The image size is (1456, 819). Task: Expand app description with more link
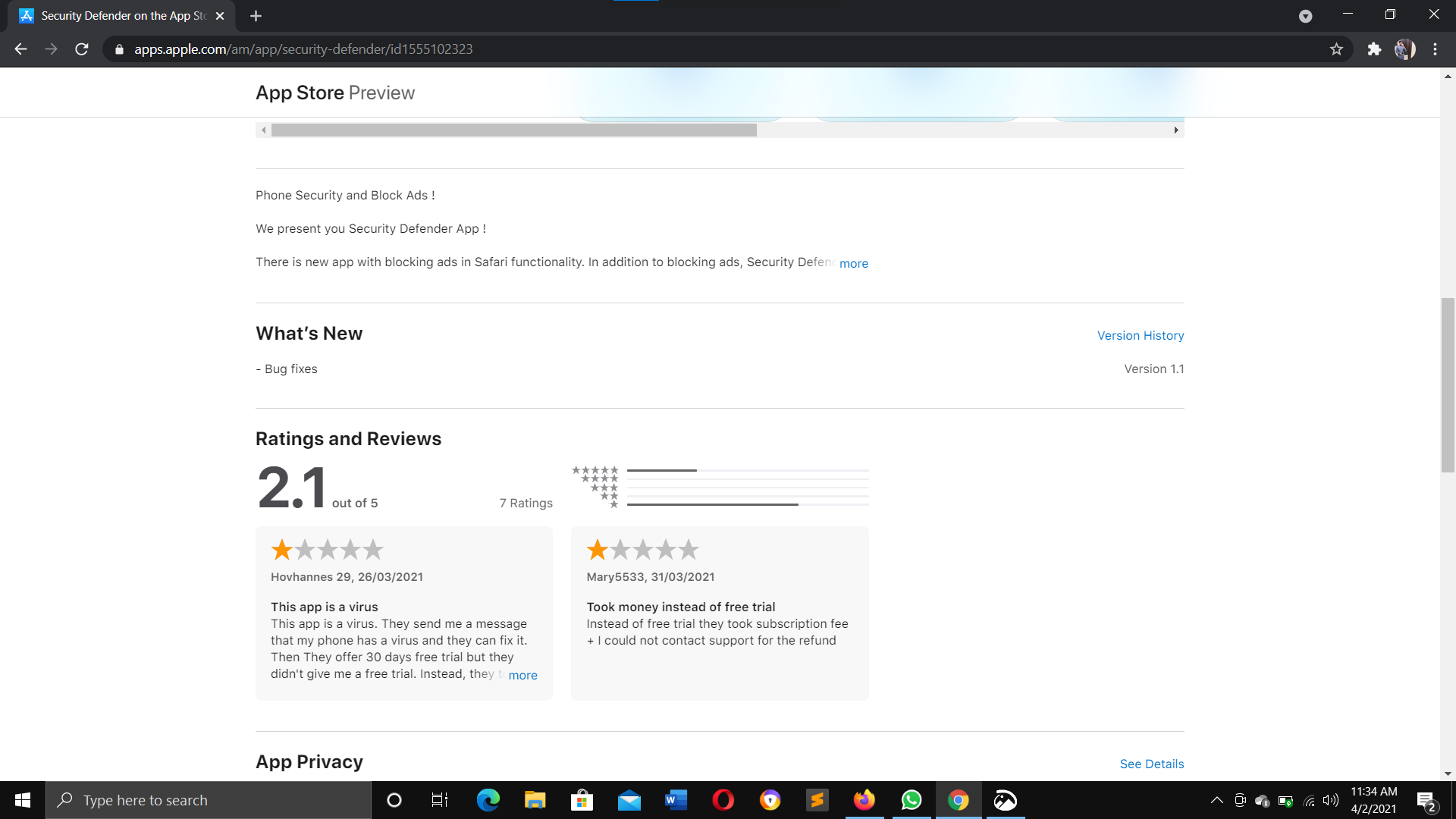(853, 263)
